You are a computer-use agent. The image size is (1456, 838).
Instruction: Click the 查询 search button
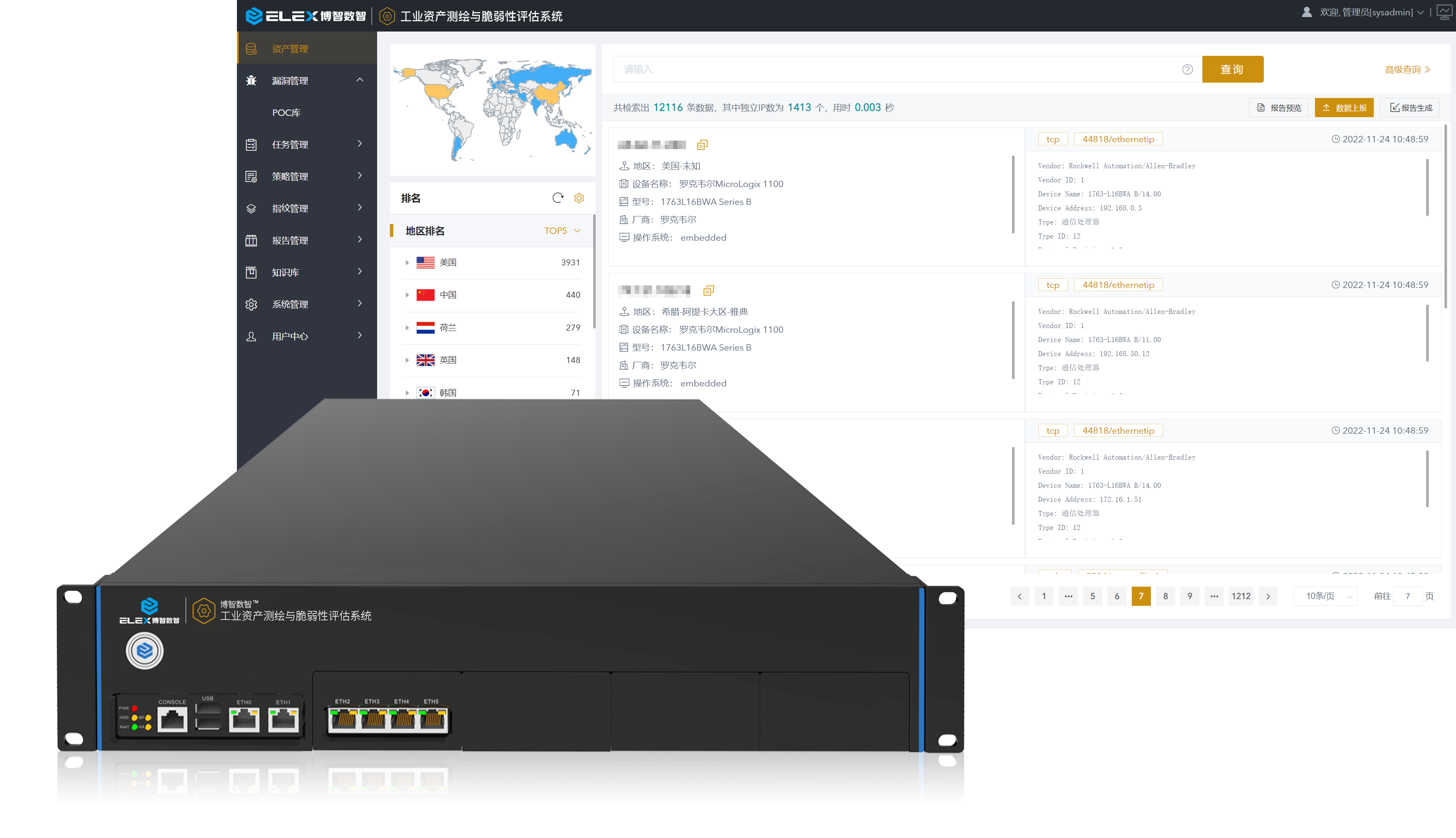[1232, 69]
